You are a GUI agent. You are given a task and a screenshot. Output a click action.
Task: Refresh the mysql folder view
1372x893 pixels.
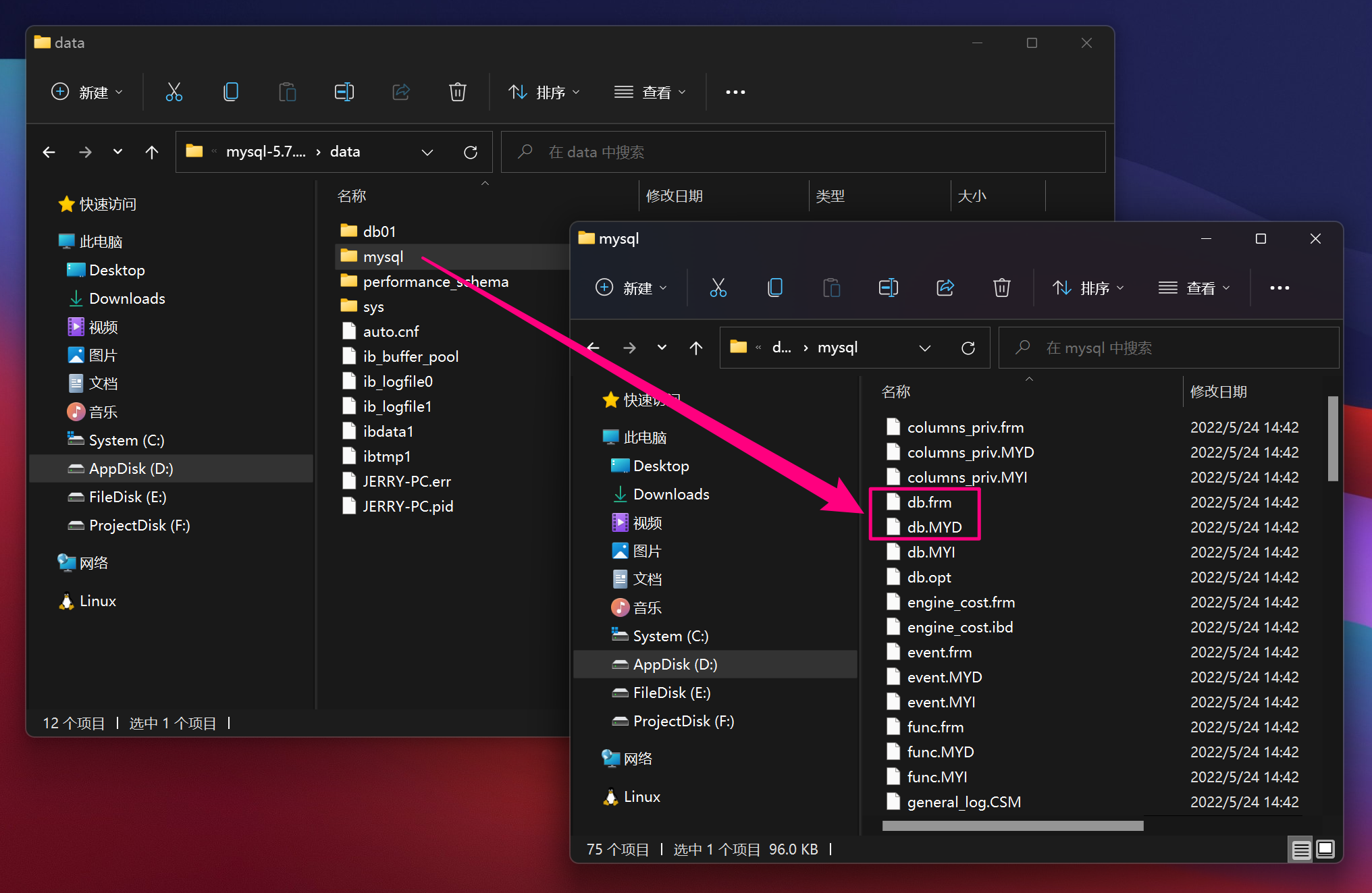[x=968, y=348]
